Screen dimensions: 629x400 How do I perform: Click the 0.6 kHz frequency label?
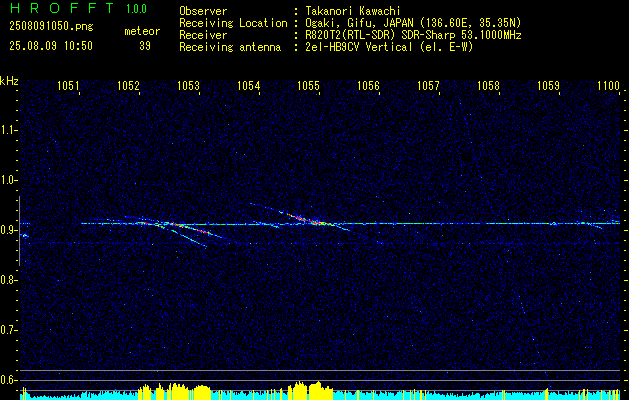click(8, 380)
